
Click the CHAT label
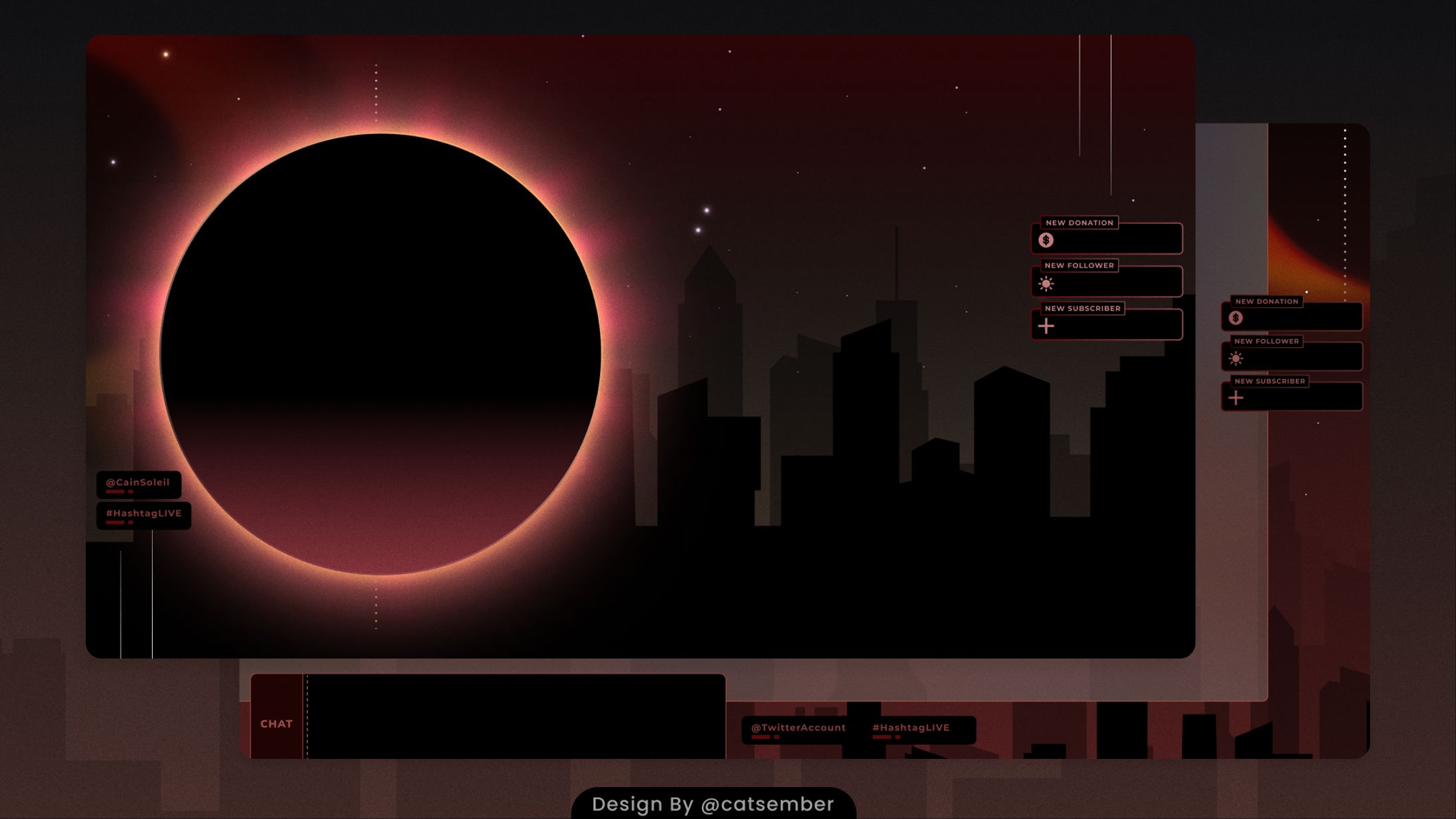(x=276, y=724)
